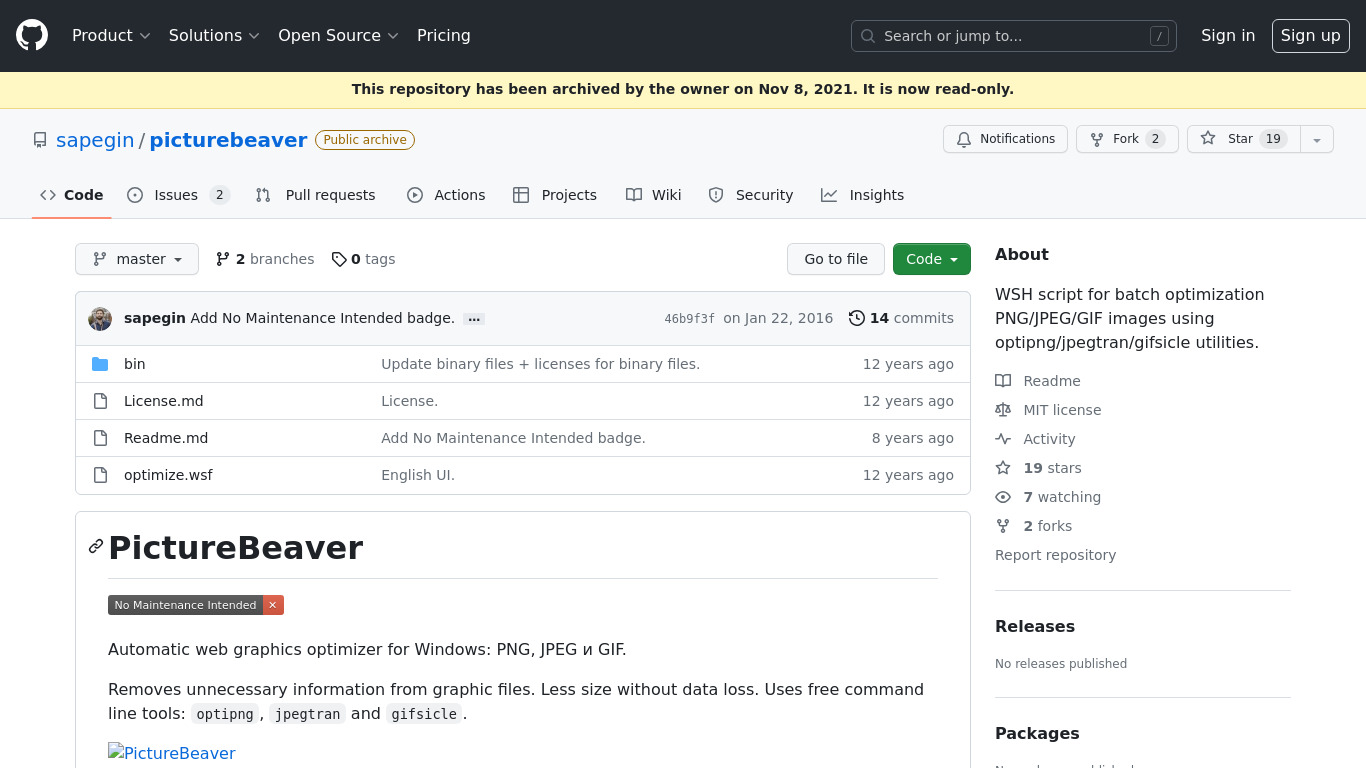View the 2 branches link
This screenshot has width=1366, height=768.
(x=265, y=259)
